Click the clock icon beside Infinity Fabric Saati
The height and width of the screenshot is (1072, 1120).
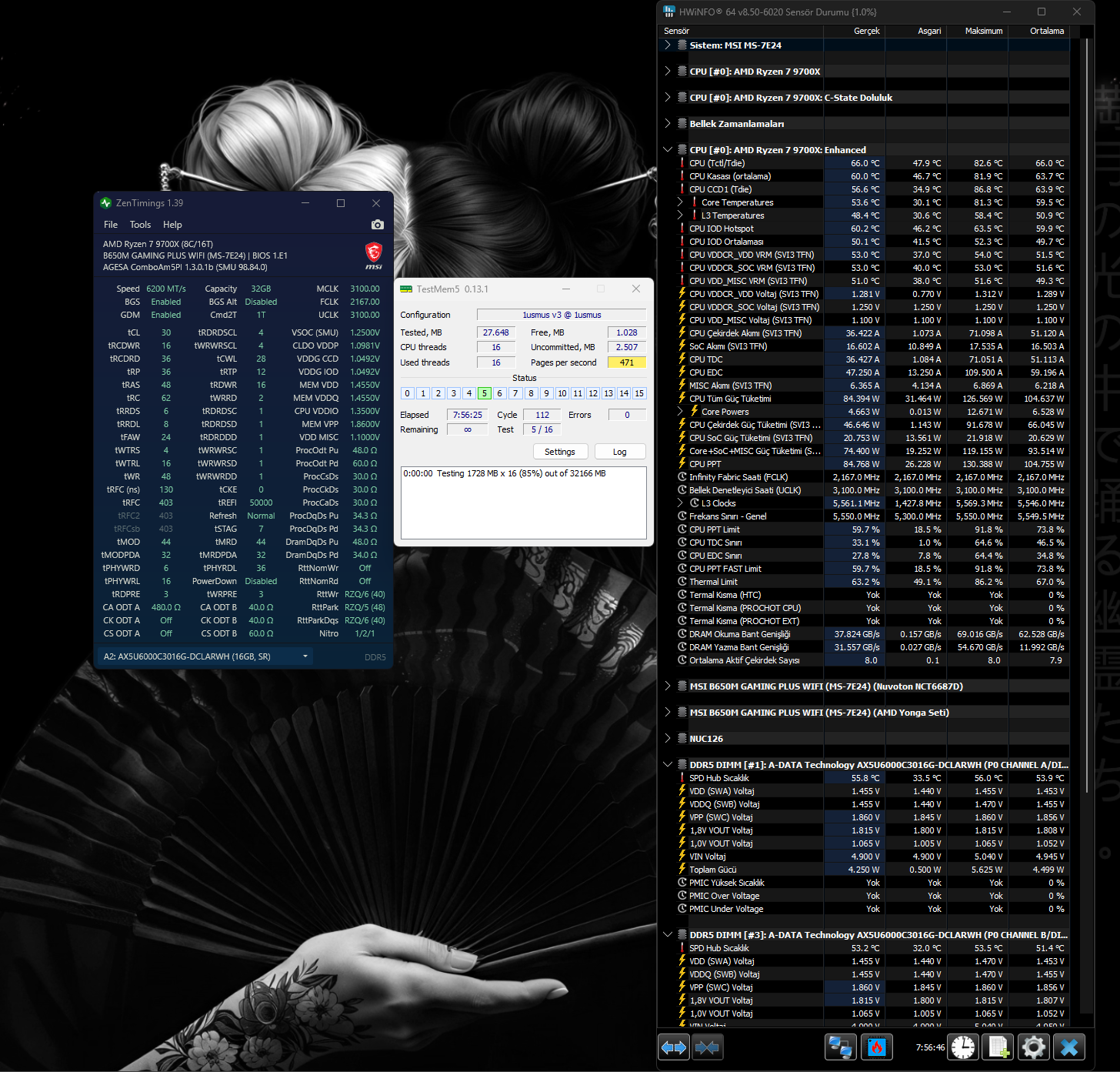682,477
